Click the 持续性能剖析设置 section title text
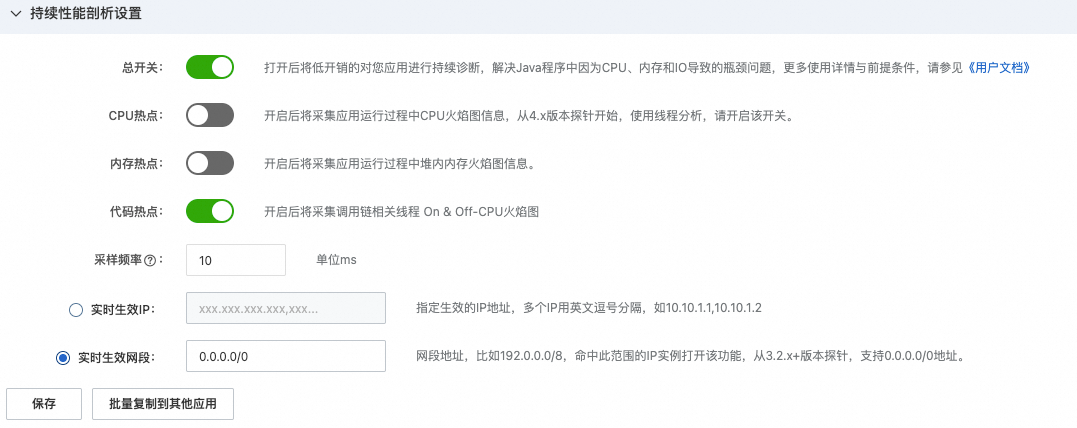The width and height of the screenshot is (1077, 428). coord(86,14)
